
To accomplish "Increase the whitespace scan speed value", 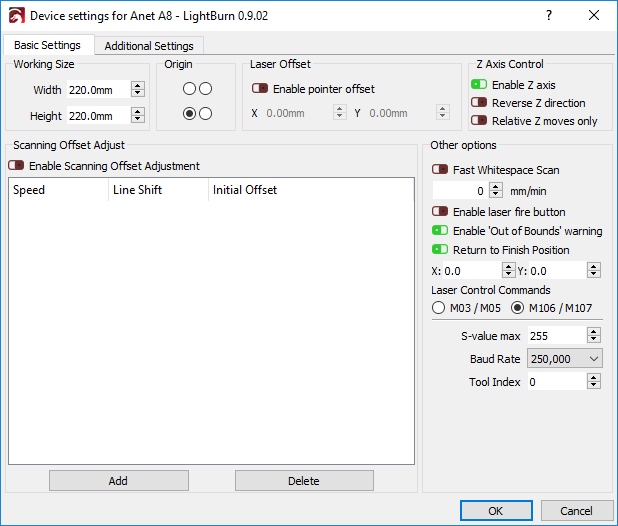I will [x=496, y=186].
